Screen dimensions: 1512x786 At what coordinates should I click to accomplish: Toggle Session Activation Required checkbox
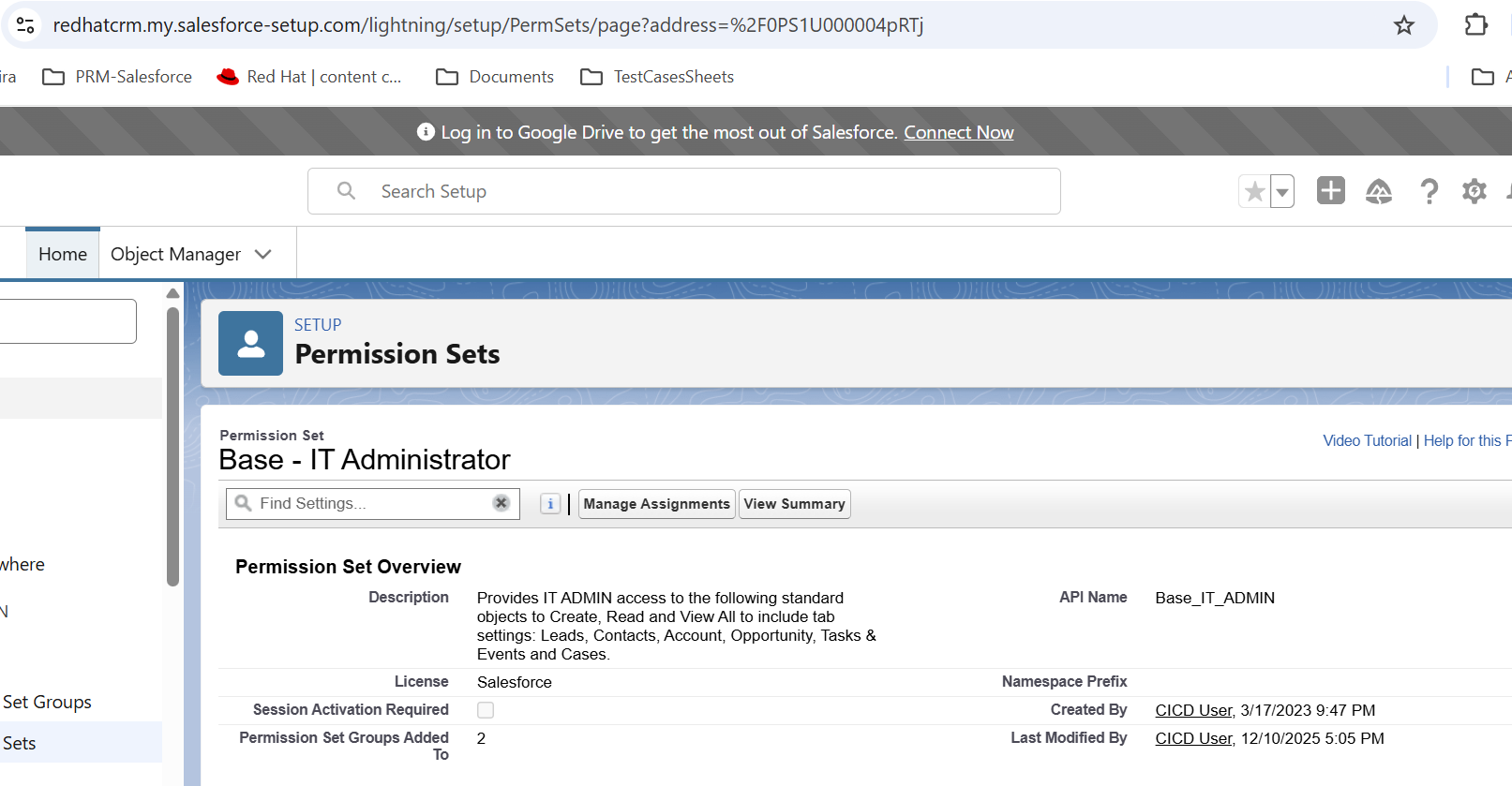coord(486,710)
